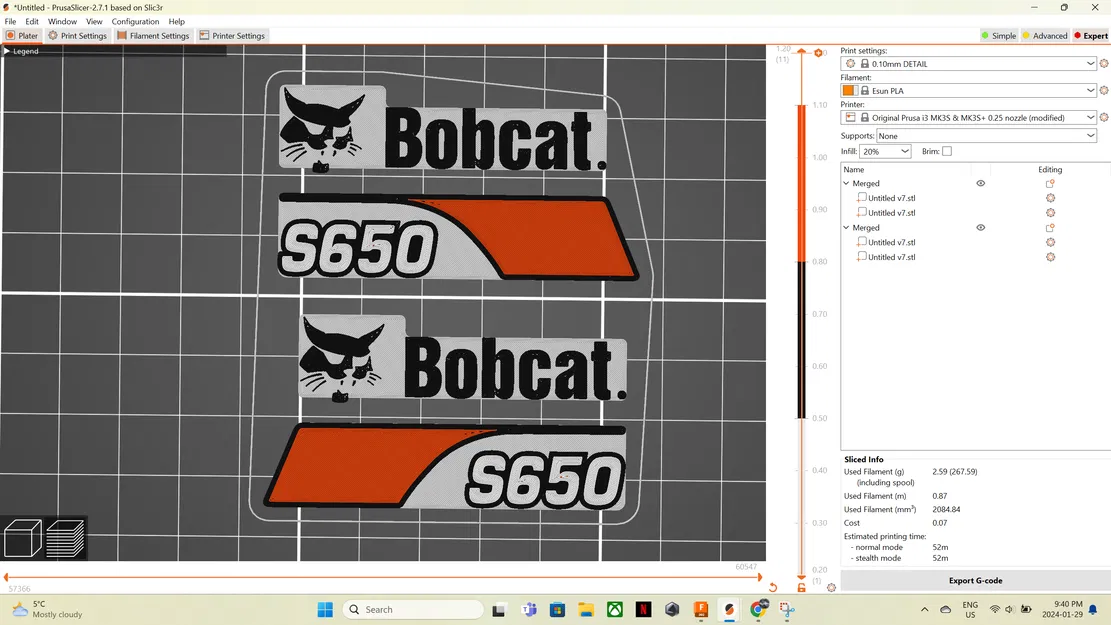Open the Print settings gear icon
The width and height of the screenshot is (1111, 625).
point(1103,63)
